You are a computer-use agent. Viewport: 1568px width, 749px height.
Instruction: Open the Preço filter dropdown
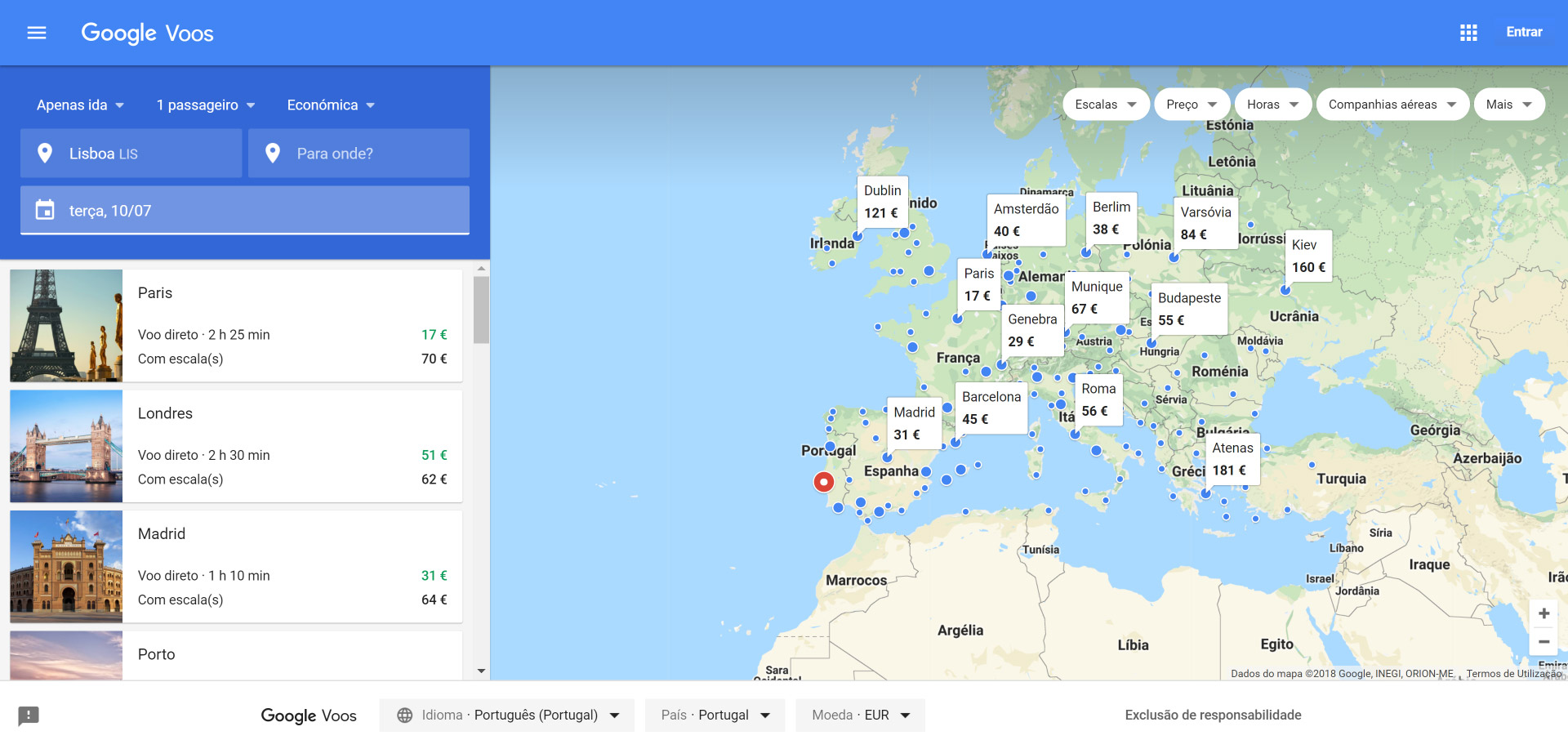click(x=1192, y=105)
